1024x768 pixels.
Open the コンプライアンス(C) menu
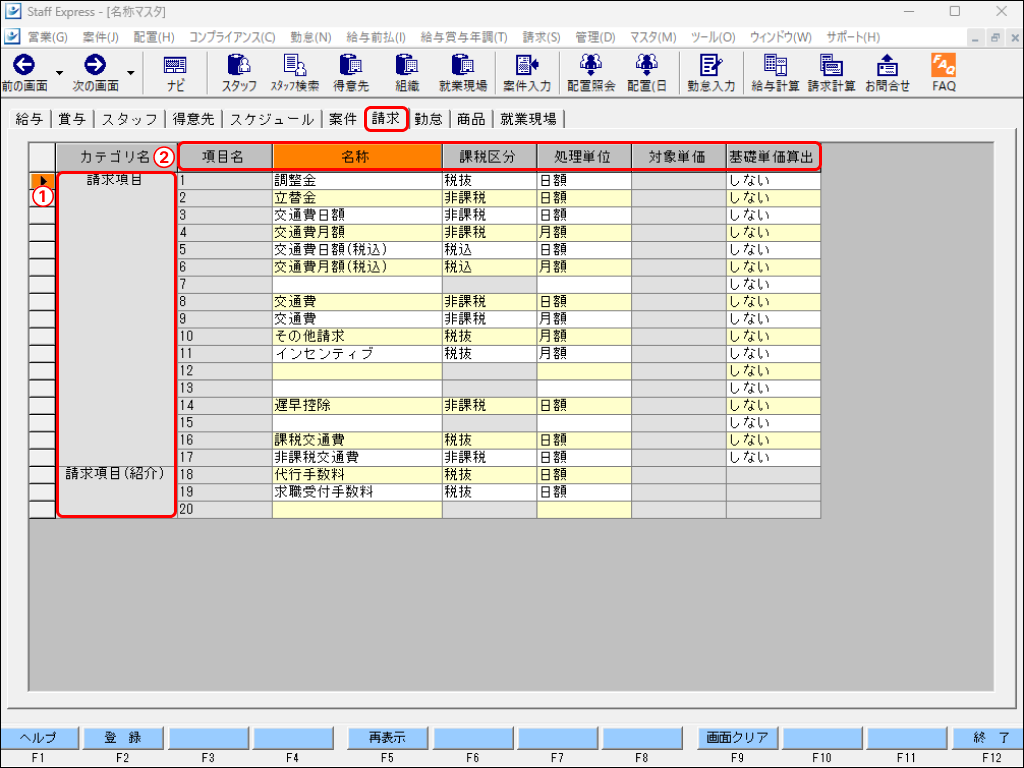coord(232,37)
